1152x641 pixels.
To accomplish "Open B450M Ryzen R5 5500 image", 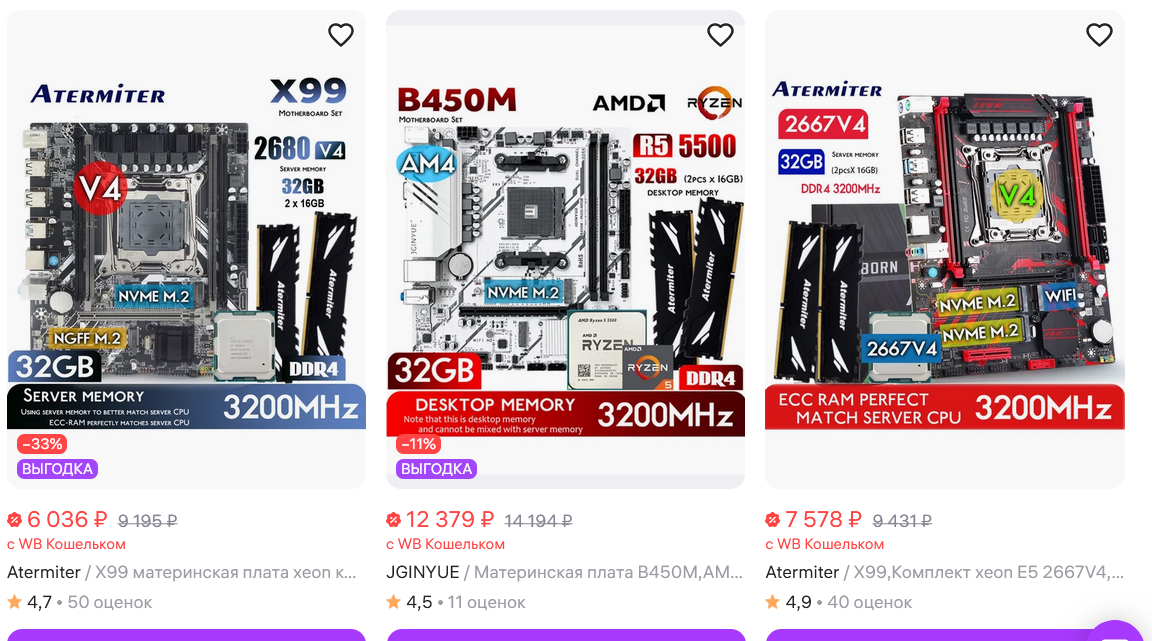I will [566, 249].
